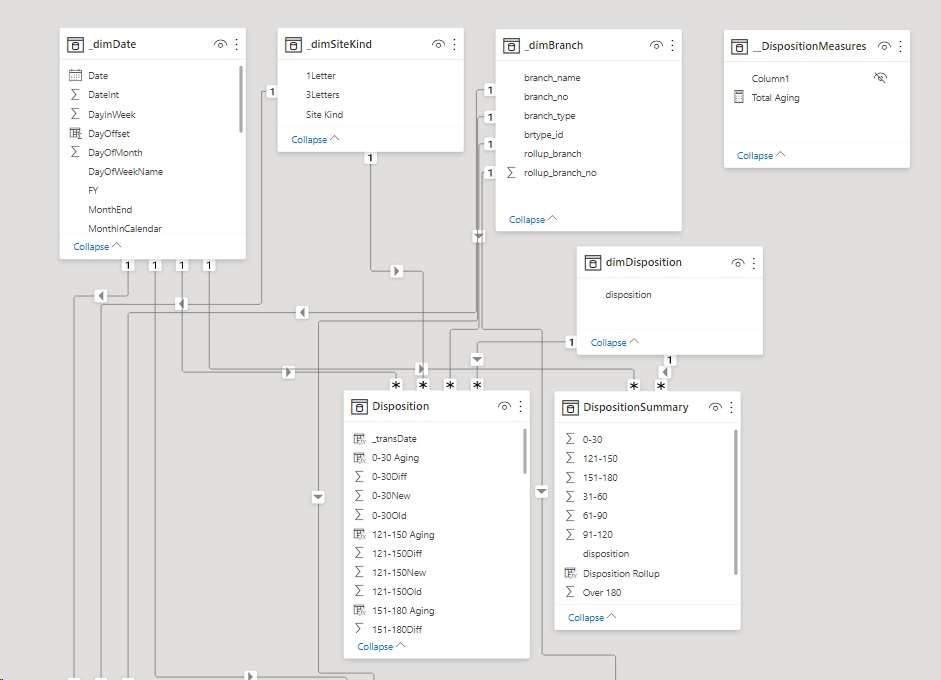Viewport: 941px width, 680px height.
Task: Toggle visibility eye of _dimBranch table
Action: pyautogui.click(x=656, y=46)
